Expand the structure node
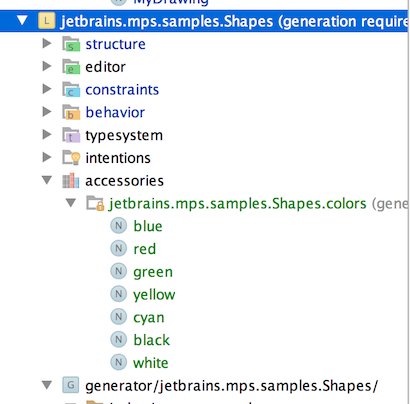 tap(47, 43)
